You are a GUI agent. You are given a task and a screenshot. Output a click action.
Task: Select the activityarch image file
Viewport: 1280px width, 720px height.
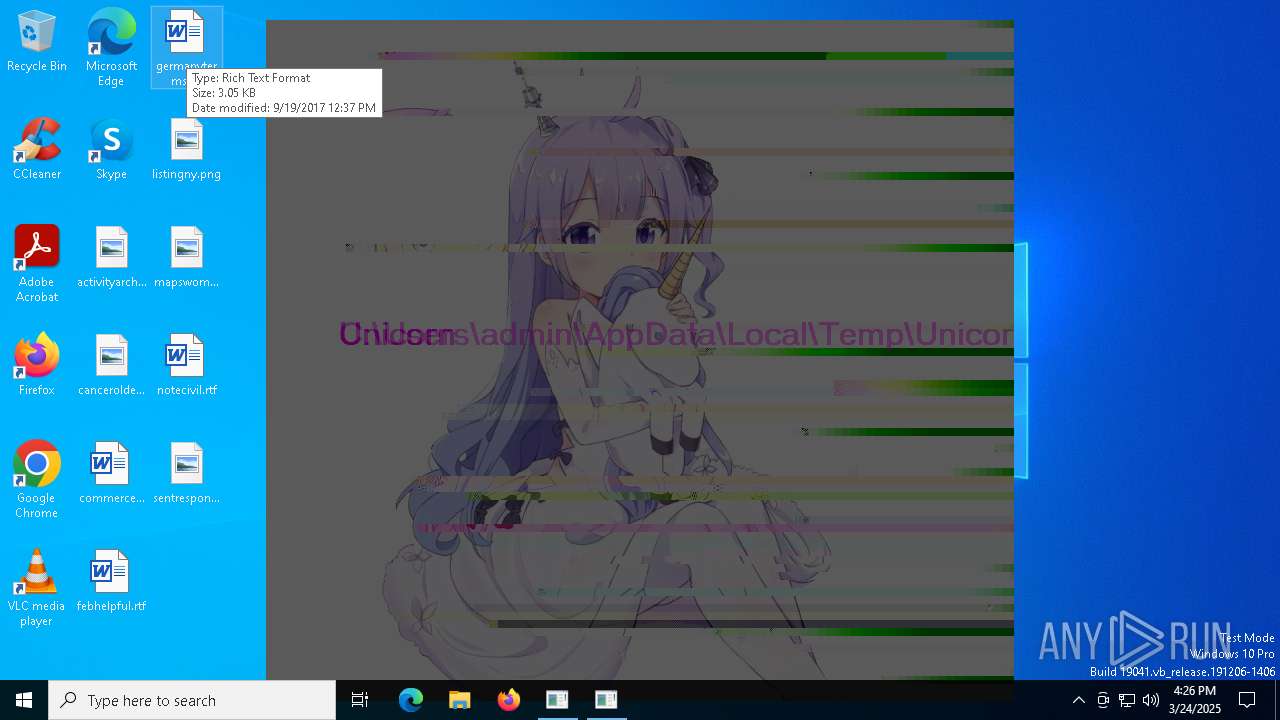coord(111,258)
